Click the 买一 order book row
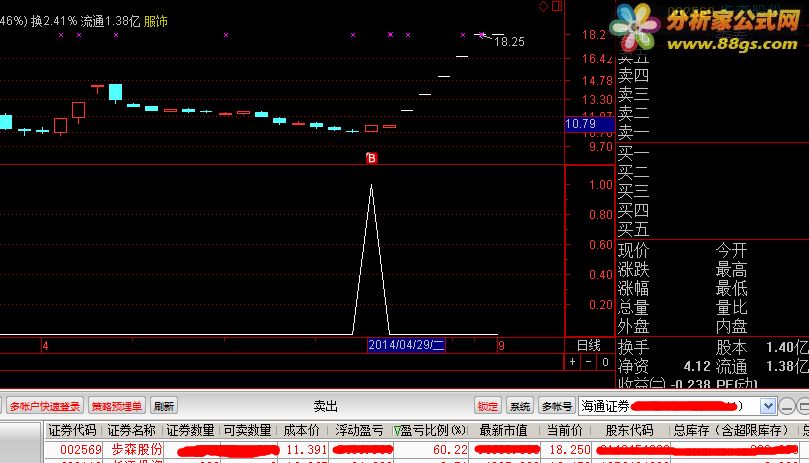Viewport: 809px width, 463px height. 633,153
